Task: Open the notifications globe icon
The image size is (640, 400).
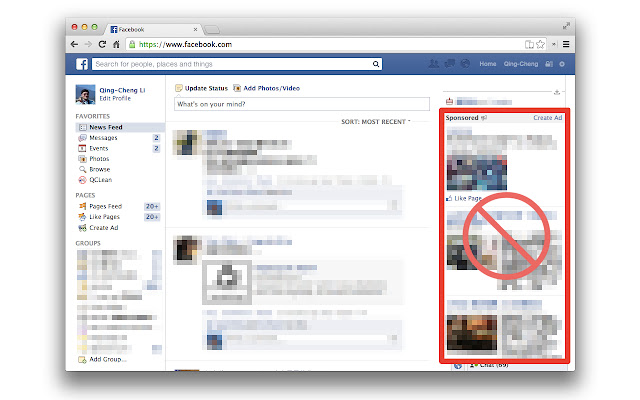Action: (x=465, y=64)
